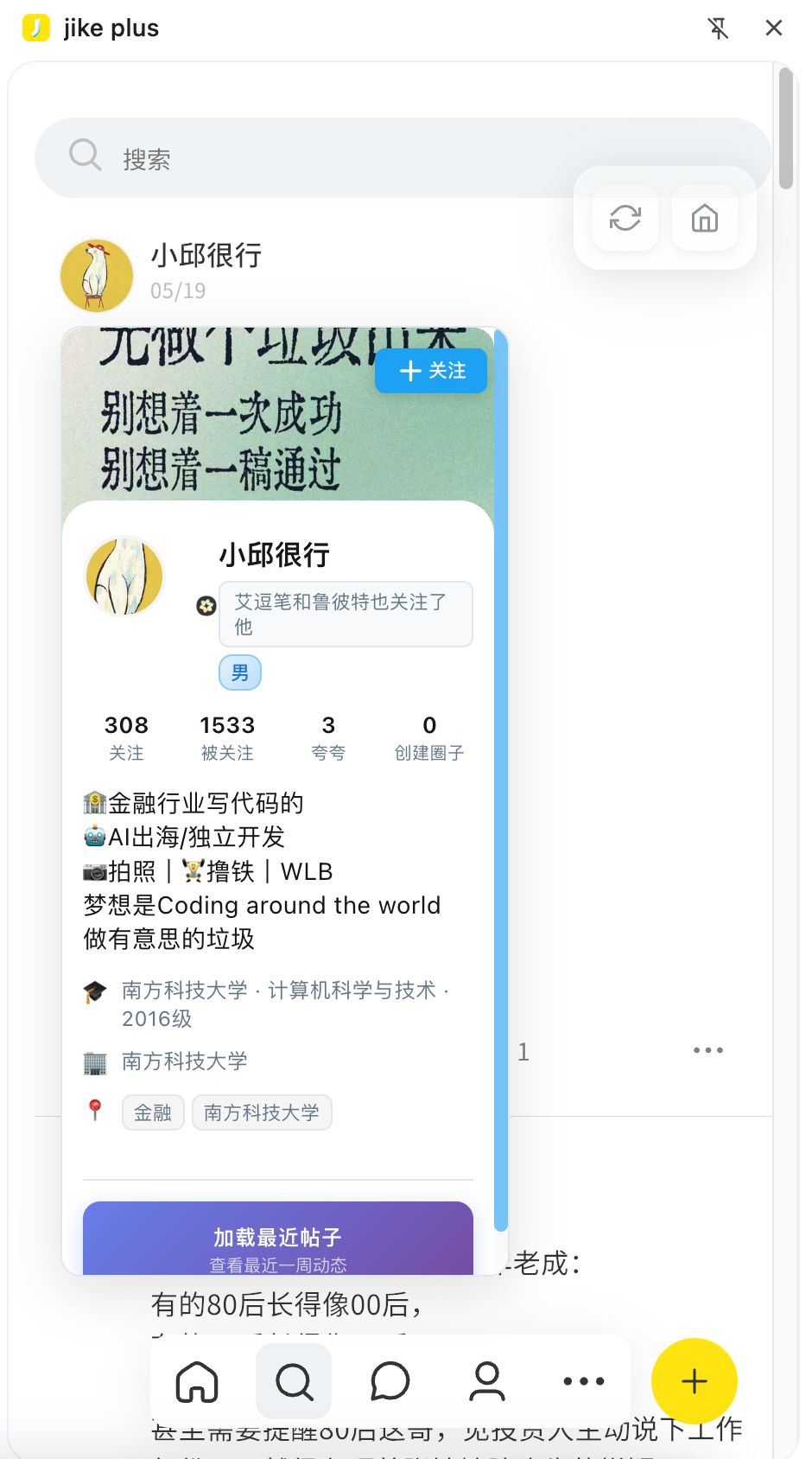Click the post author avatar thumbnail
812x1459 pixels.
[97, 276]
